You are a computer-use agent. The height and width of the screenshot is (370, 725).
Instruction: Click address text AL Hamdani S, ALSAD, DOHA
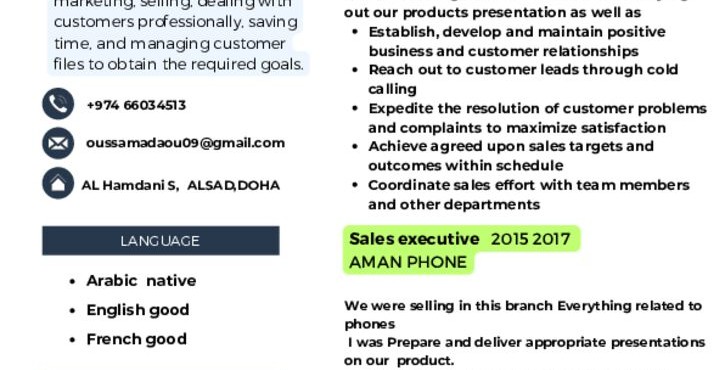click(x=181, y=185)
